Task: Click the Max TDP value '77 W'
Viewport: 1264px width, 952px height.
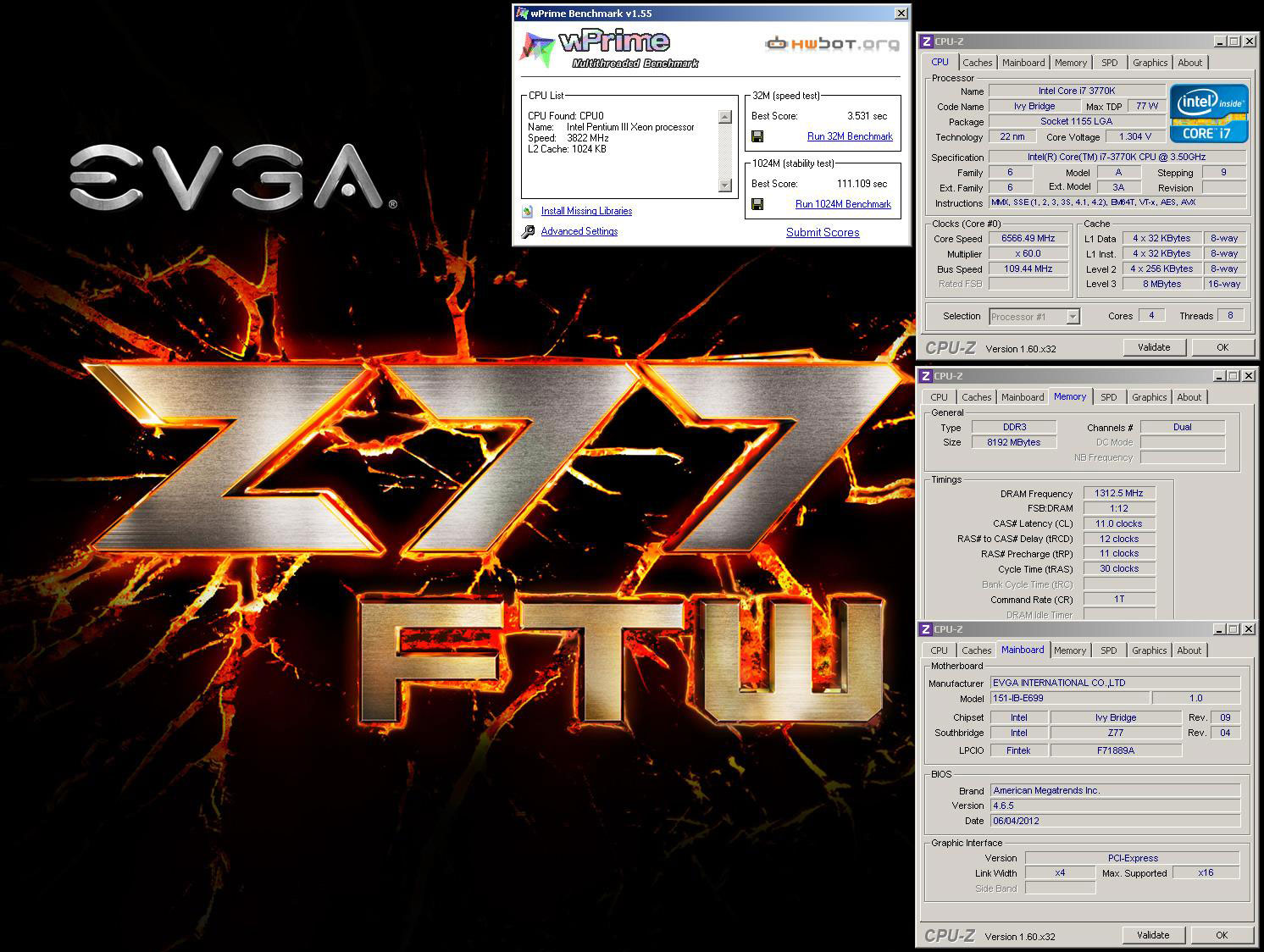Action: [1147, 106]
